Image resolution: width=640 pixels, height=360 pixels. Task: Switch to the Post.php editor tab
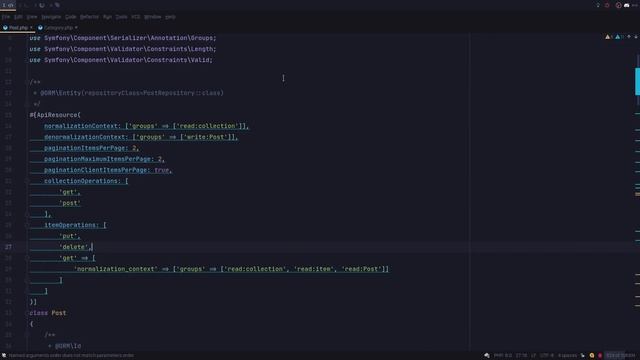coord(18,28)
